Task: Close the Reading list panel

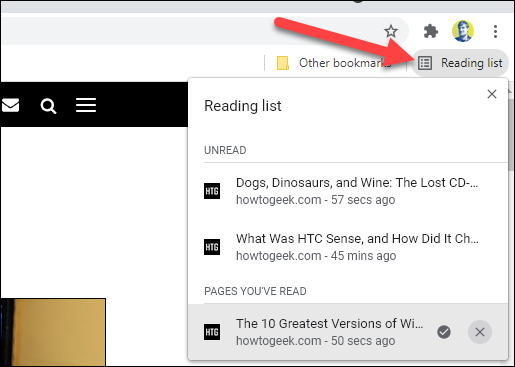Action: tap(492, 94)
